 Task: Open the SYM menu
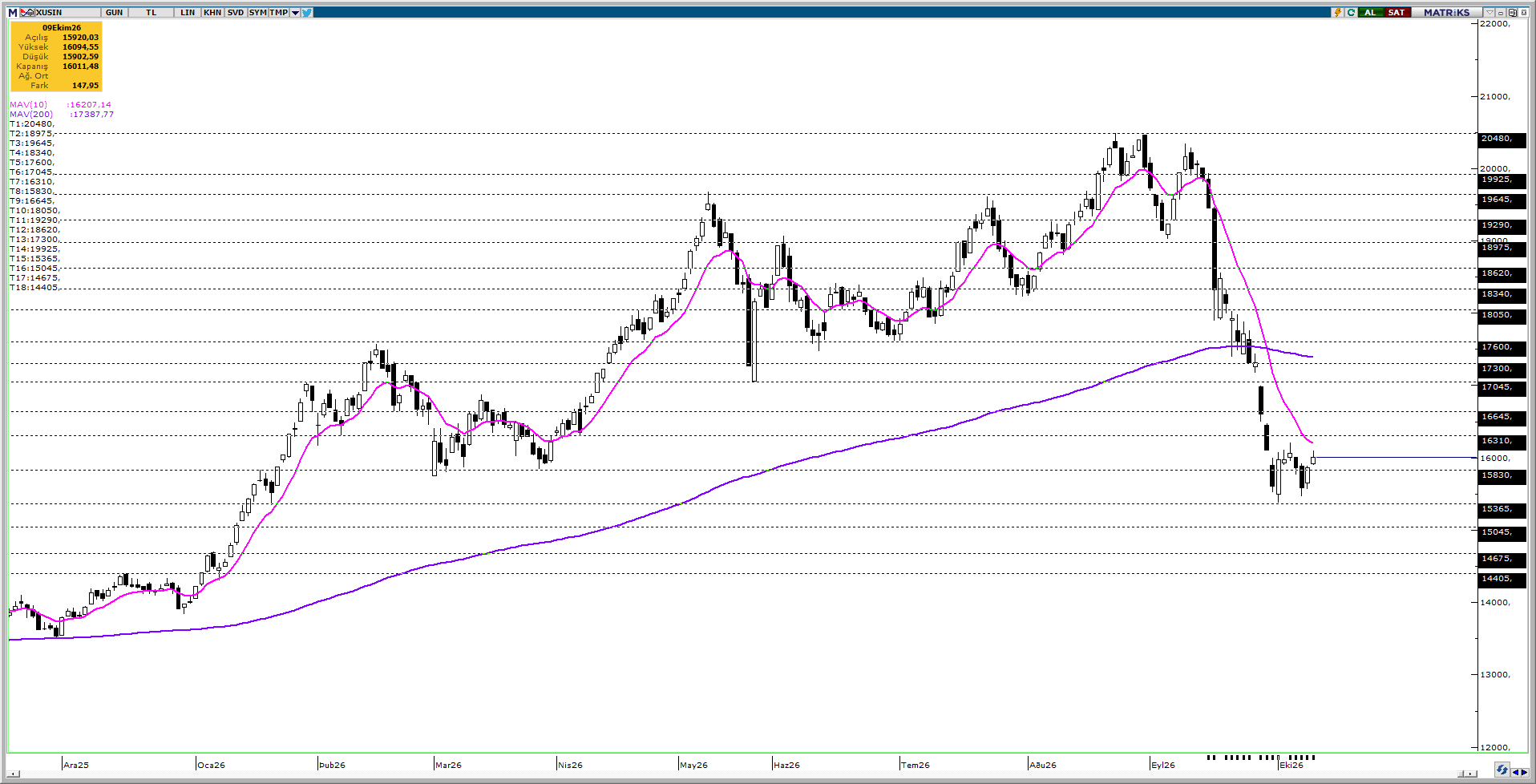click(x=258, y=13)
